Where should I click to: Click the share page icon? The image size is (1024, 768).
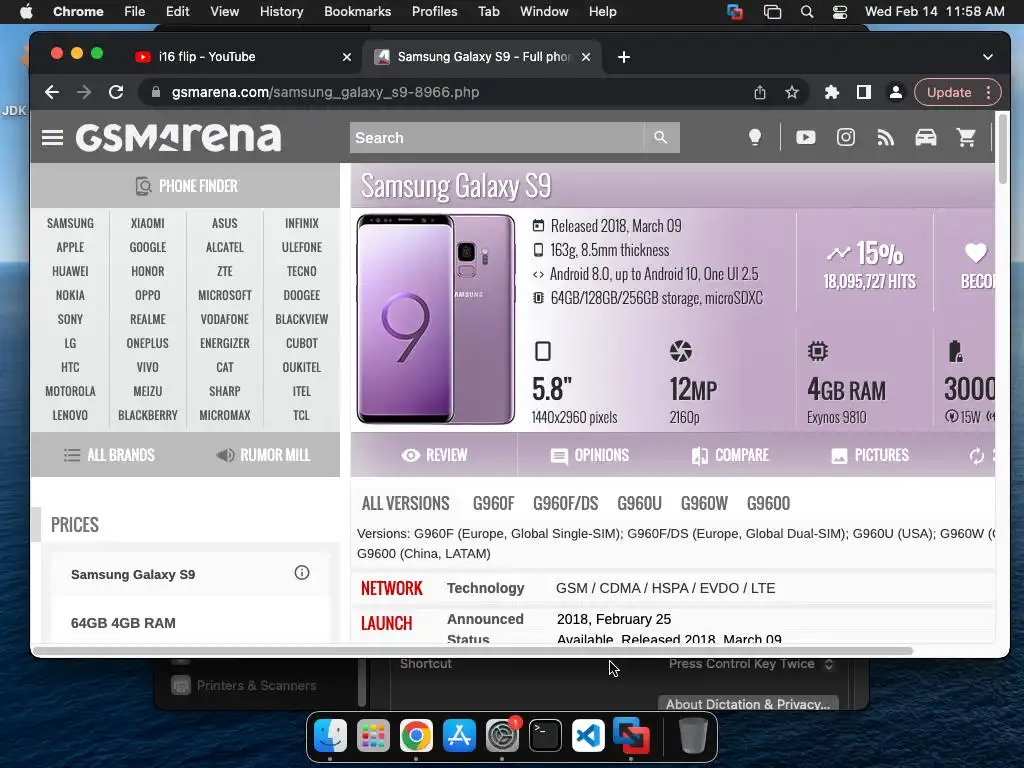coord(760,93)
